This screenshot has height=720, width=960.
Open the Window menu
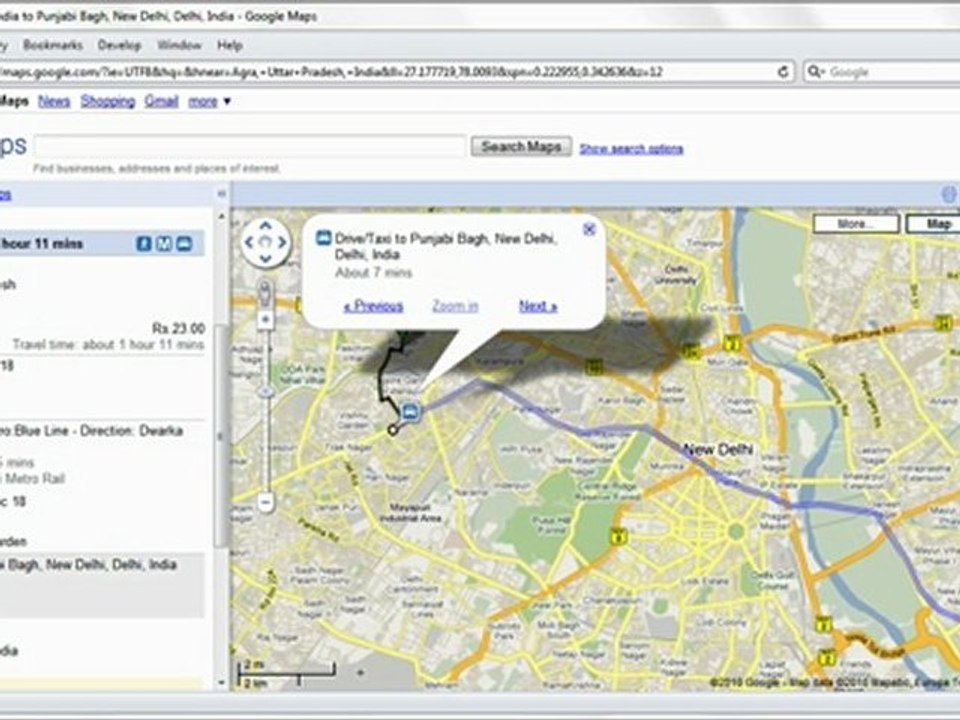tap(179, 45)
